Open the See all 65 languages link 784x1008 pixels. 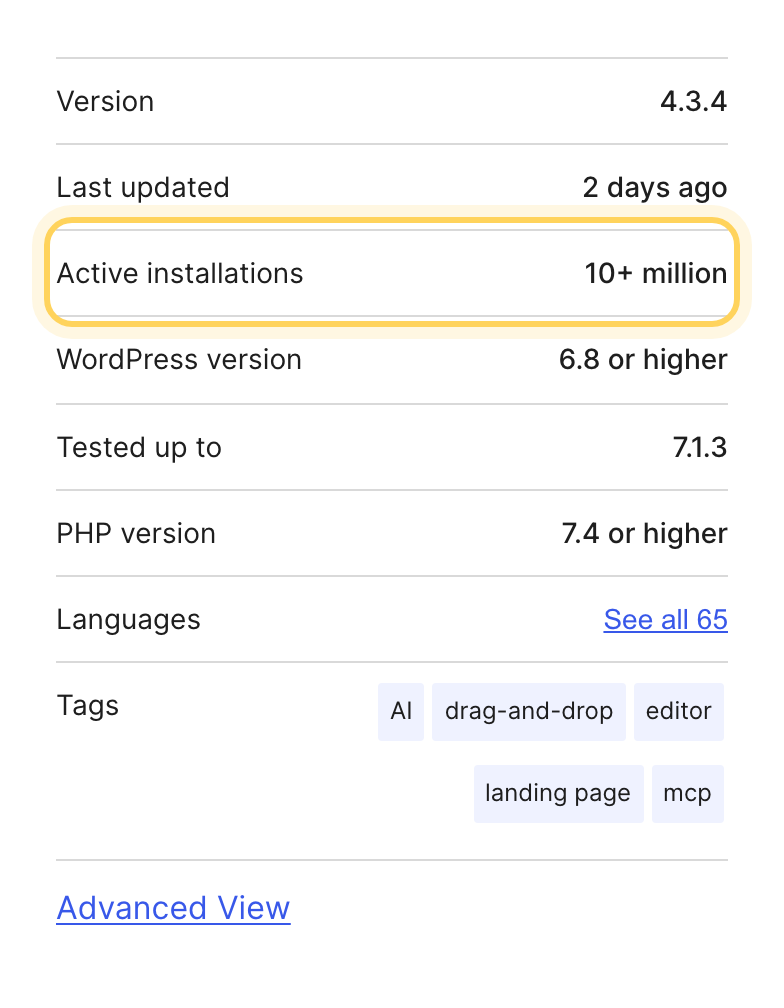click(665, 620)
